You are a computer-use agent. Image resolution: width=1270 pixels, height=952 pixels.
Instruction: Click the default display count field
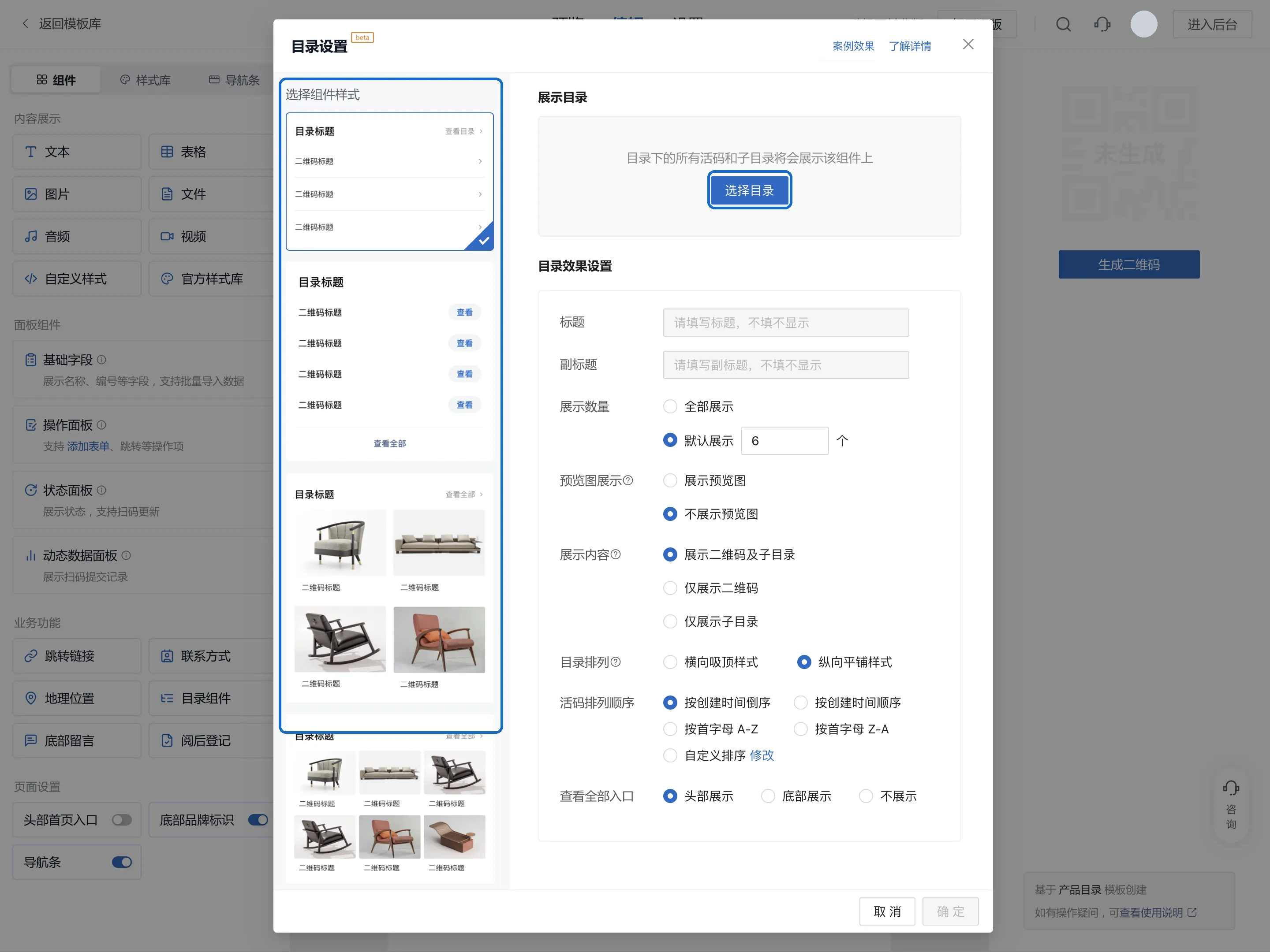[784, 441]
